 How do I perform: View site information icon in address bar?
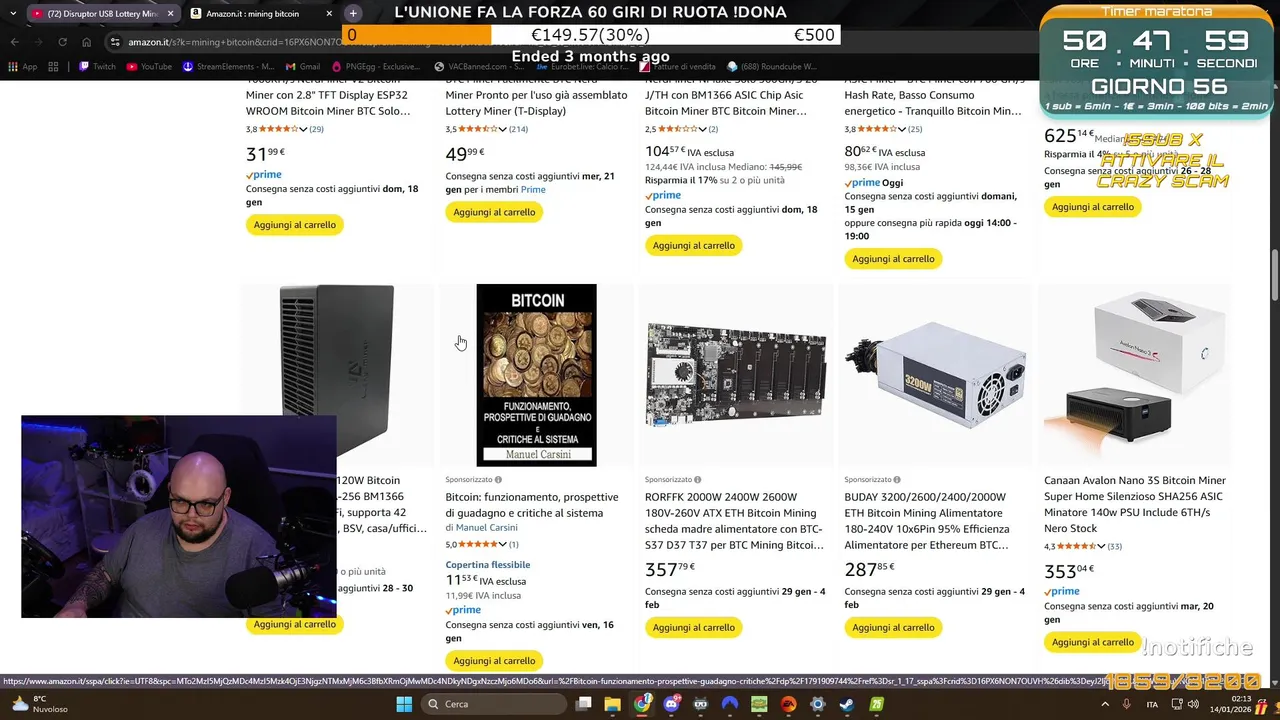pyautogui.click(x=116, y=42)
